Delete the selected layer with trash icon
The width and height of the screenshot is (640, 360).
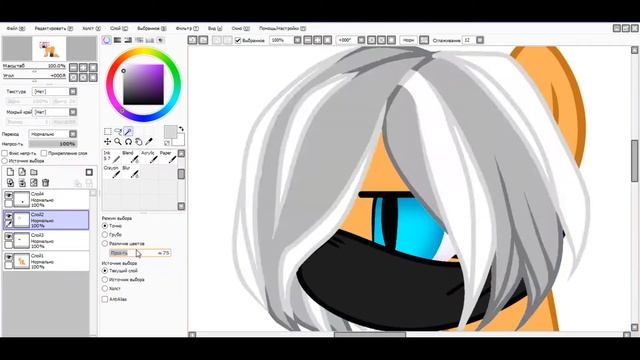45,183
